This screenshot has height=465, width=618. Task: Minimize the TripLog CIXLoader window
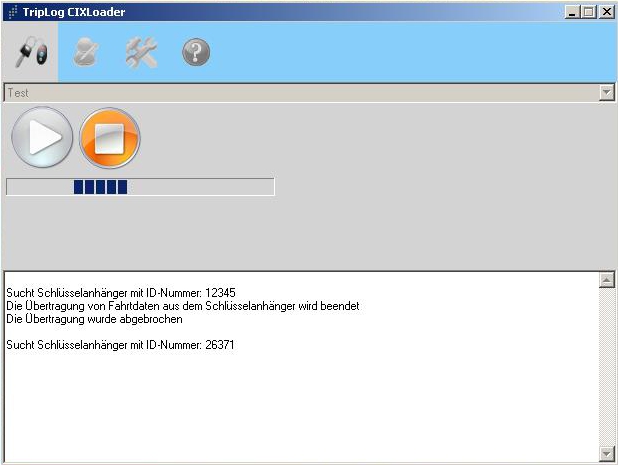click(x=572, y=12)
